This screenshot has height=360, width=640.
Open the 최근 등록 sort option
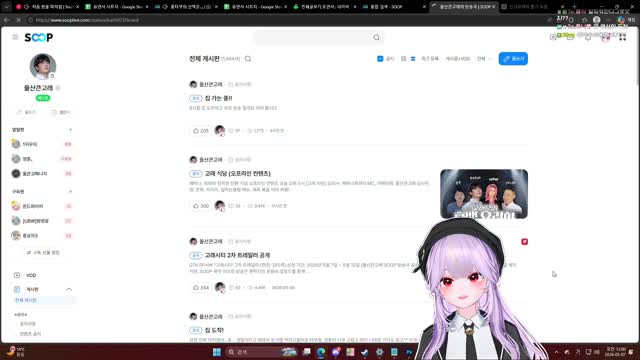point(429,59)
